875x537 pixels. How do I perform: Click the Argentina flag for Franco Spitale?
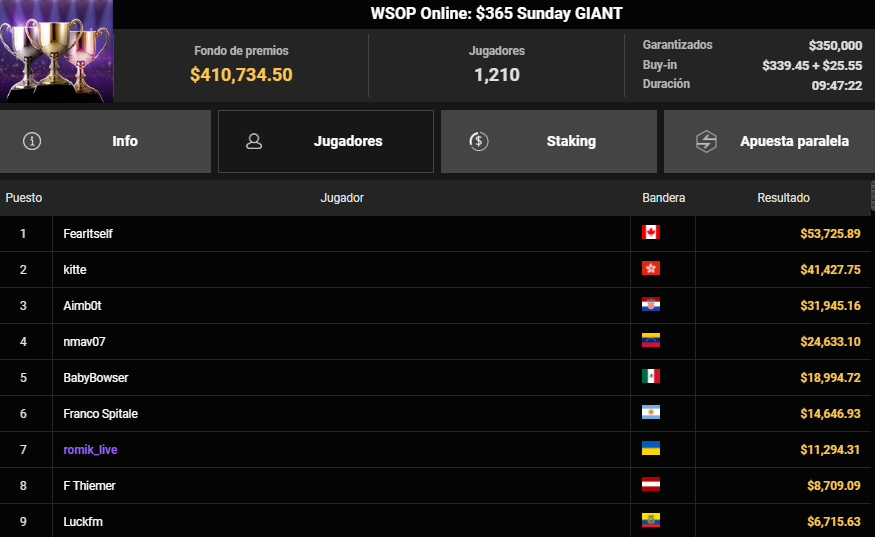651,413
